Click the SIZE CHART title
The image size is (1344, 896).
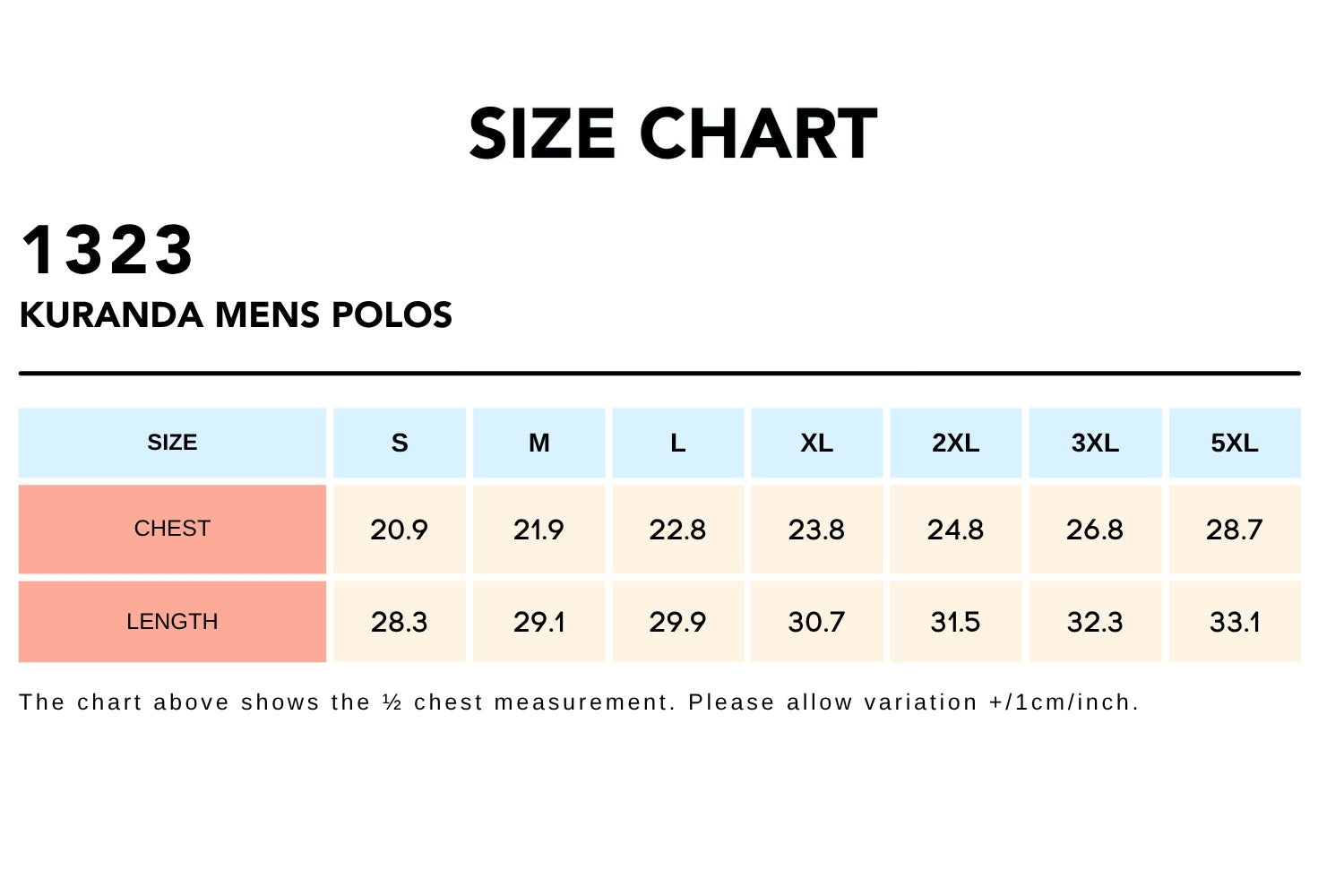point(672,134)
